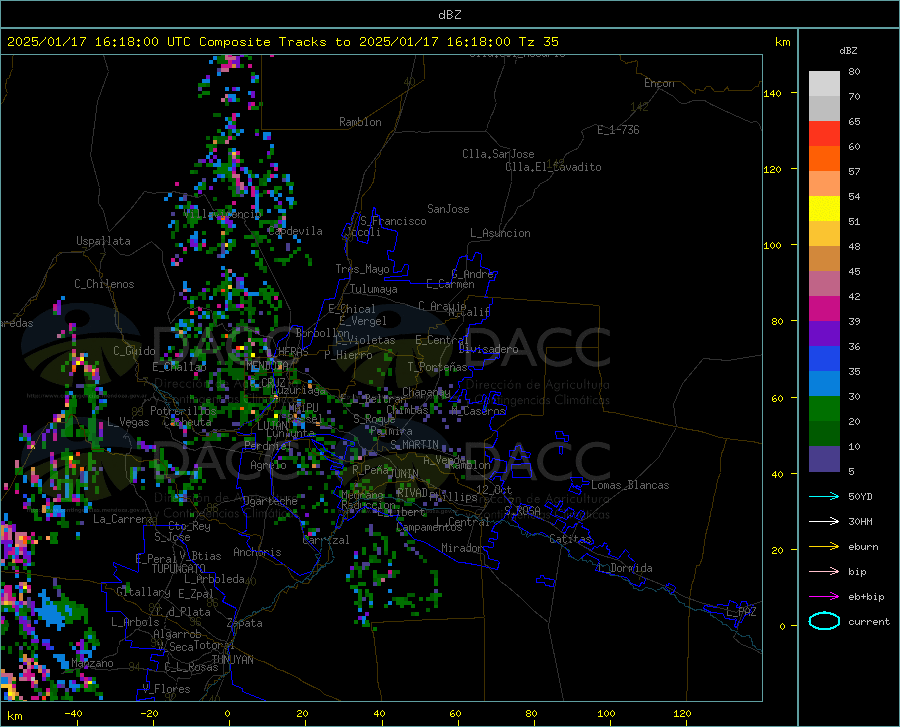Click the 'S_Francisco' map label

click(x=393, y=221)
